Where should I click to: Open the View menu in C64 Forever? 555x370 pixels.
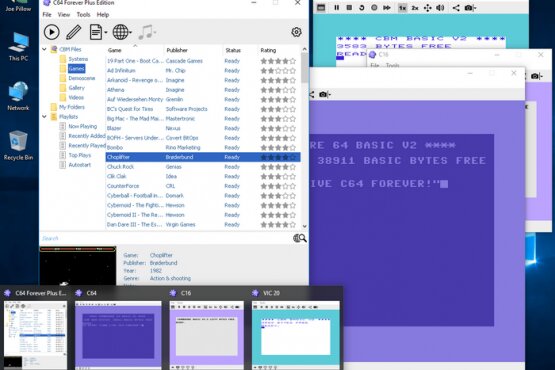pos(64,15)
